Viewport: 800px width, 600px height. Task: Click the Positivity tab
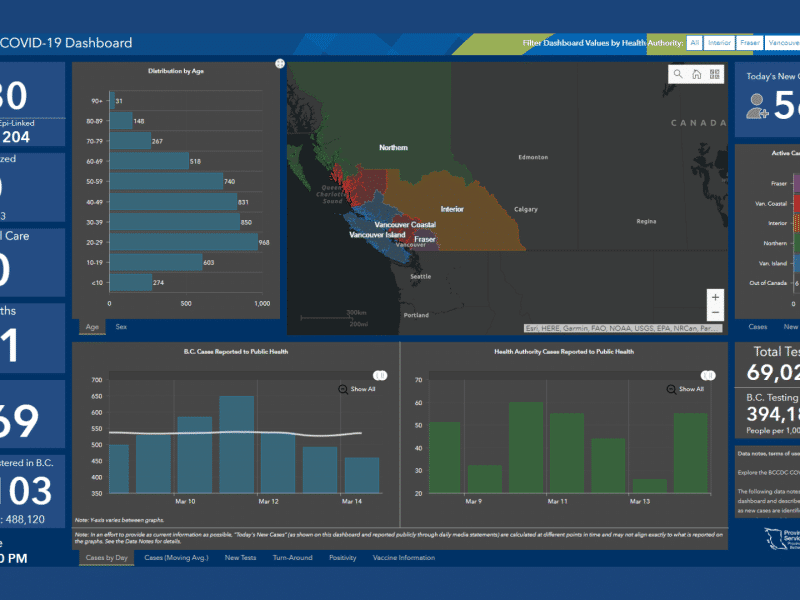[343, 557]
